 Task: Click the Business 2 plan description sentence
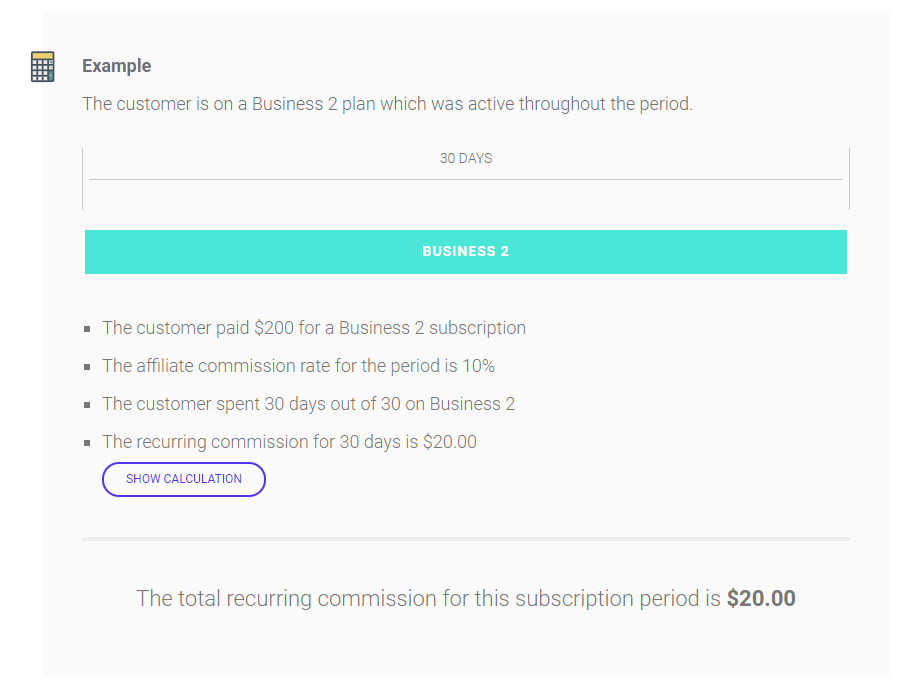pyautogui.click(x=387, y=104)
